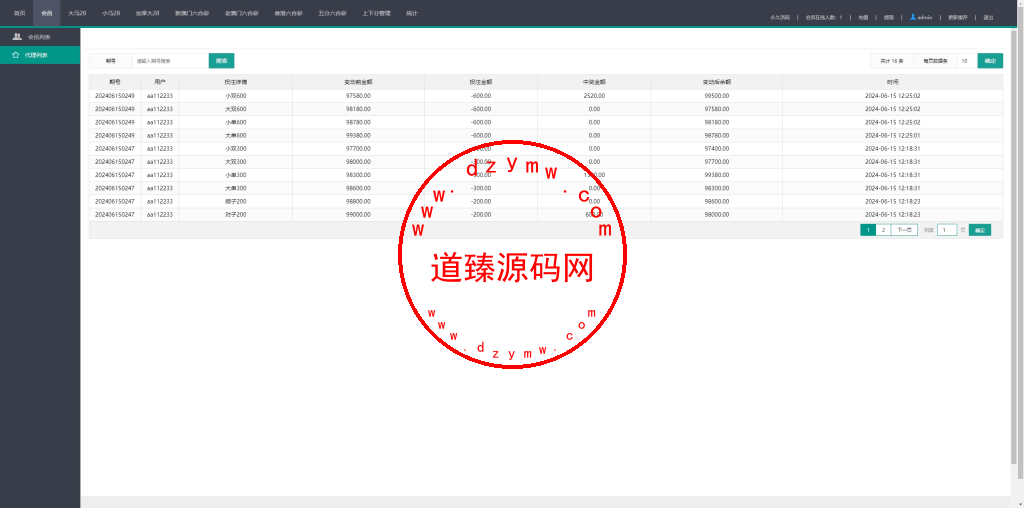Open the 香港六合彩 tab

[x=288, y=13]
